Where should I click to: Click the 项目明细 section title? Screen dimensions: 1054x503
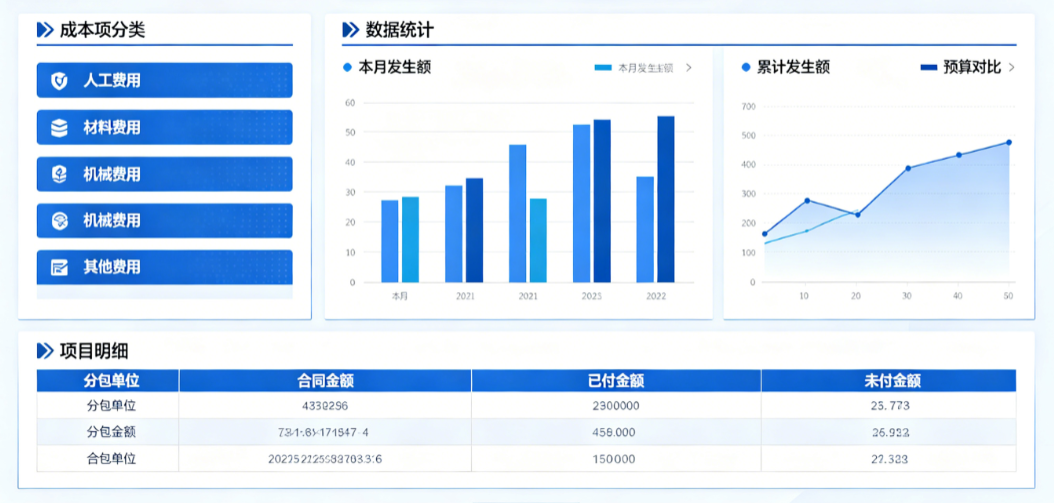(x=94, y=350)
